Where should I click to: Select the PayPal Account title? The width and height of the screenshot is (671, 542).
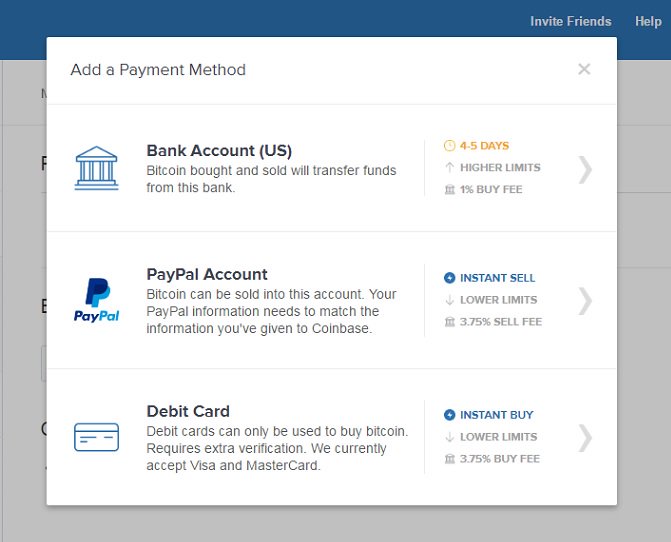[x=207, y=274]
